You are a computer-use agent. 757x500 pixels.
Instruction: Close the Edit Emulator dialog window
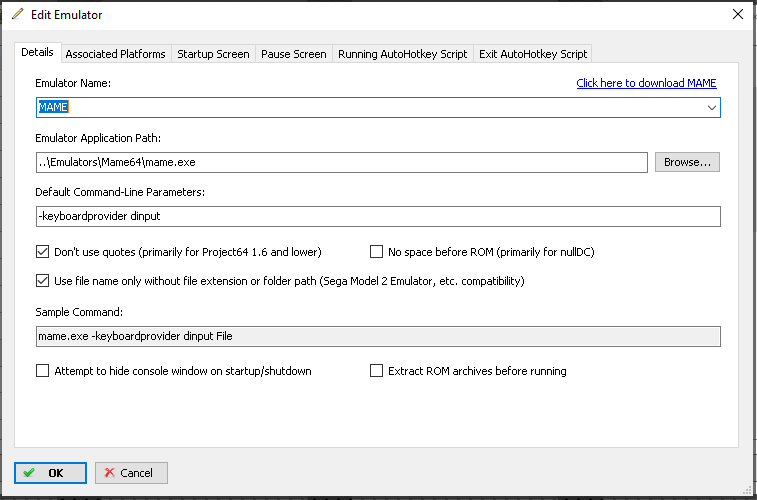[738, 14]
